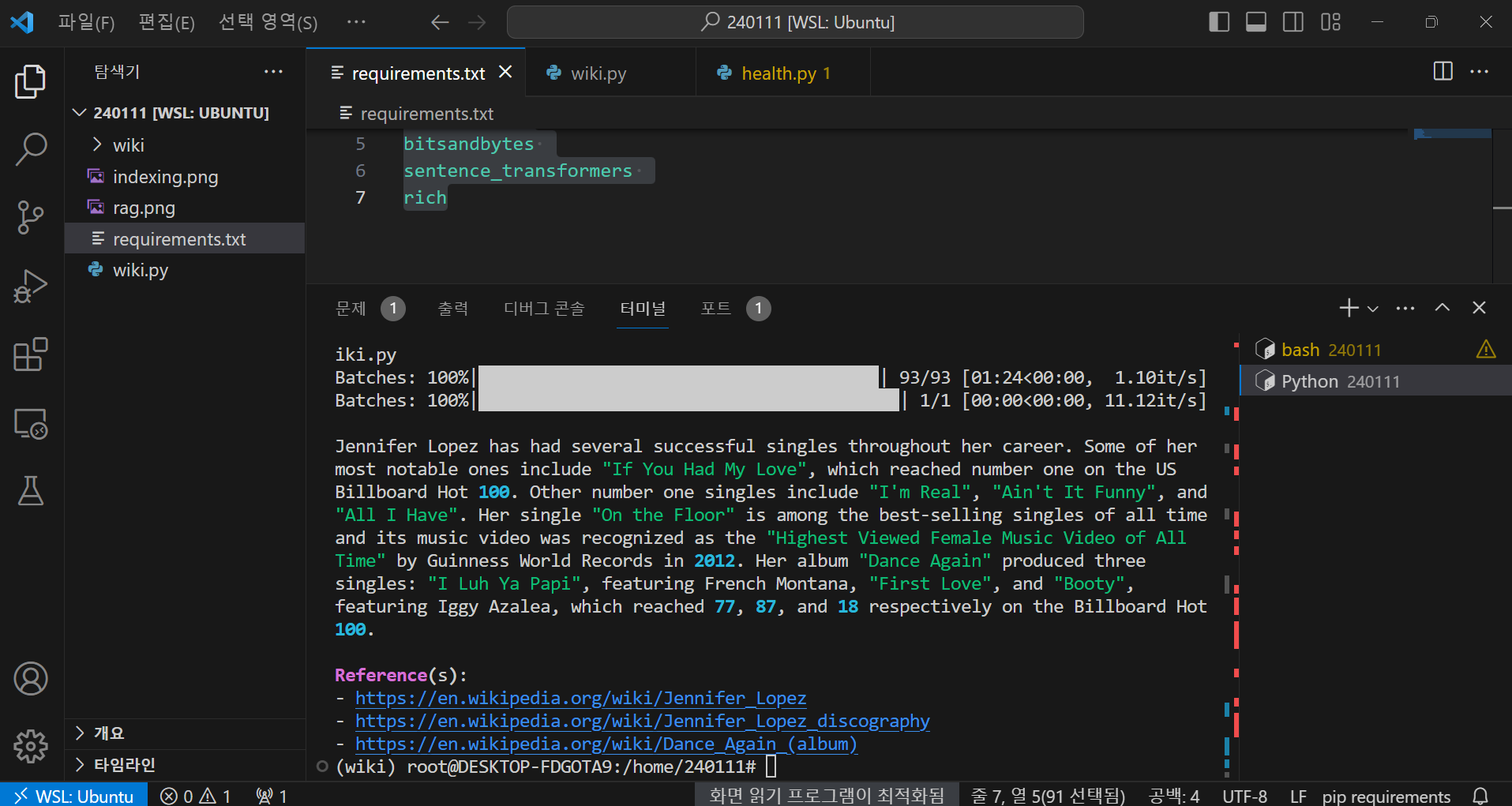1512x806 pixels.
Task: Open the overflow menu in menu bar
Action: tap(356, 22)
